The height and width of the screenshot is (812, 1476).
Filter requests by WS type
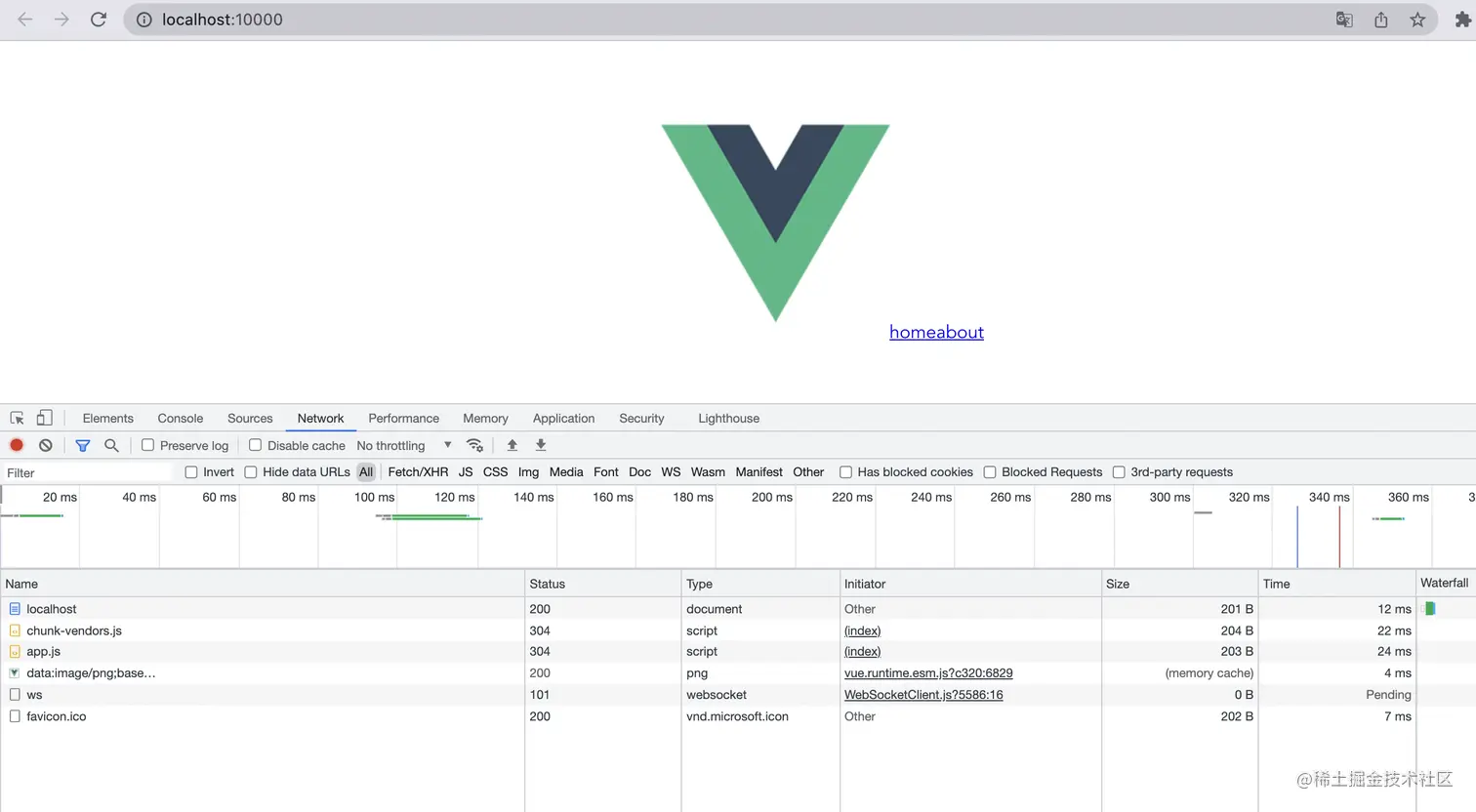pyautogui.click(x=671, y=472)
